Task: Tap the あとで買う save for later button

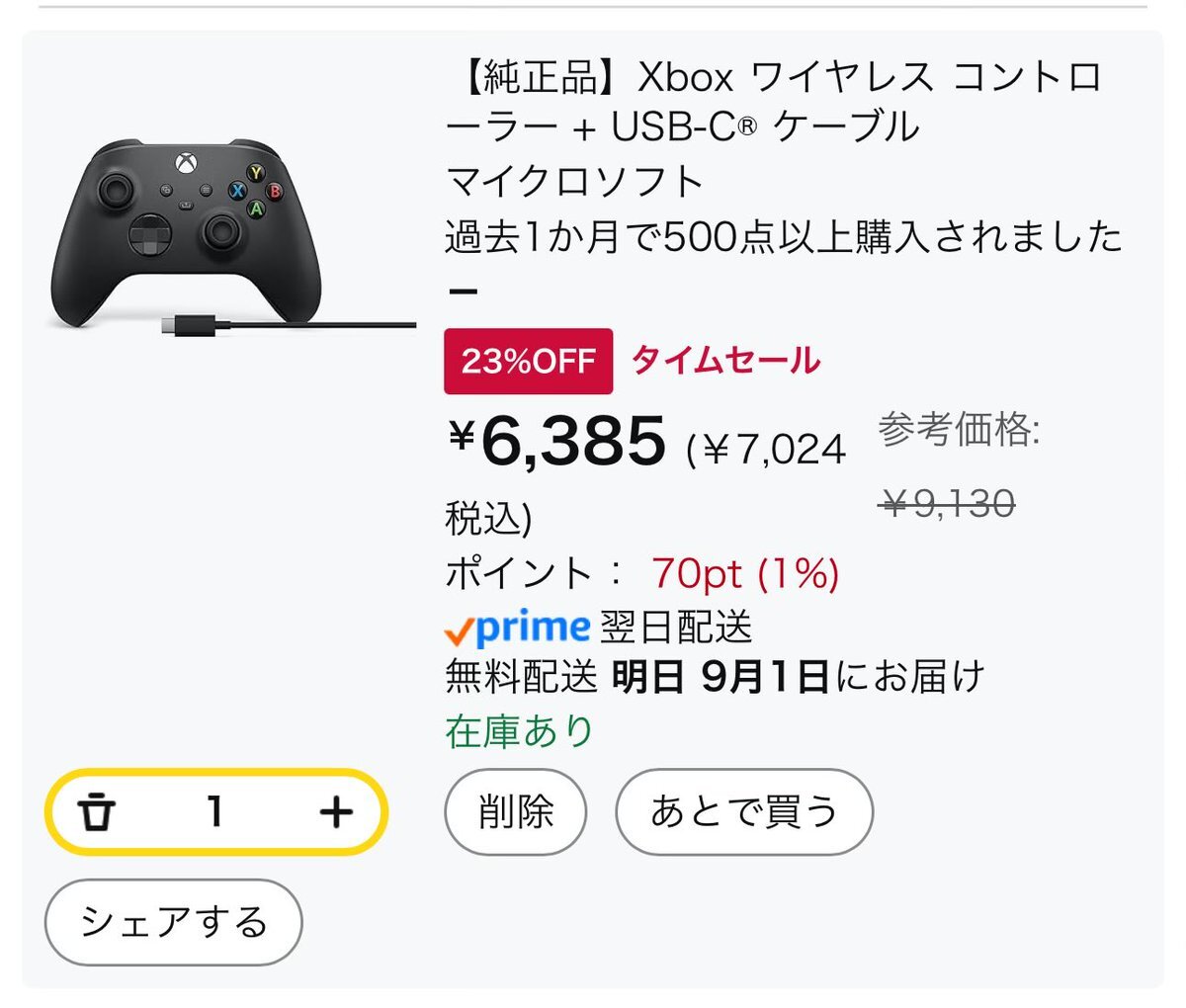Action: tap(744, 812)
